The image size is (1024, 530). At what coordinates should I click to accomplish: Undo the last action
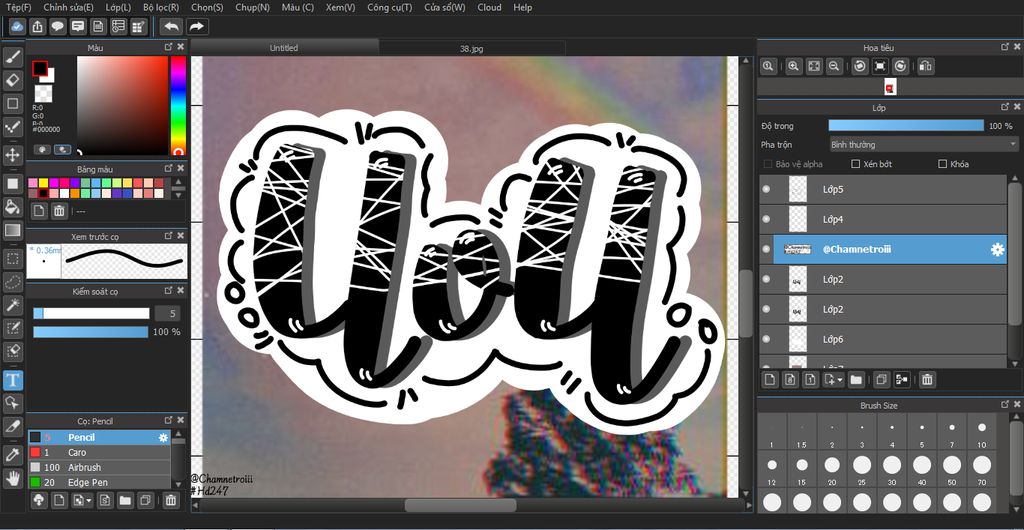[171, 27]
